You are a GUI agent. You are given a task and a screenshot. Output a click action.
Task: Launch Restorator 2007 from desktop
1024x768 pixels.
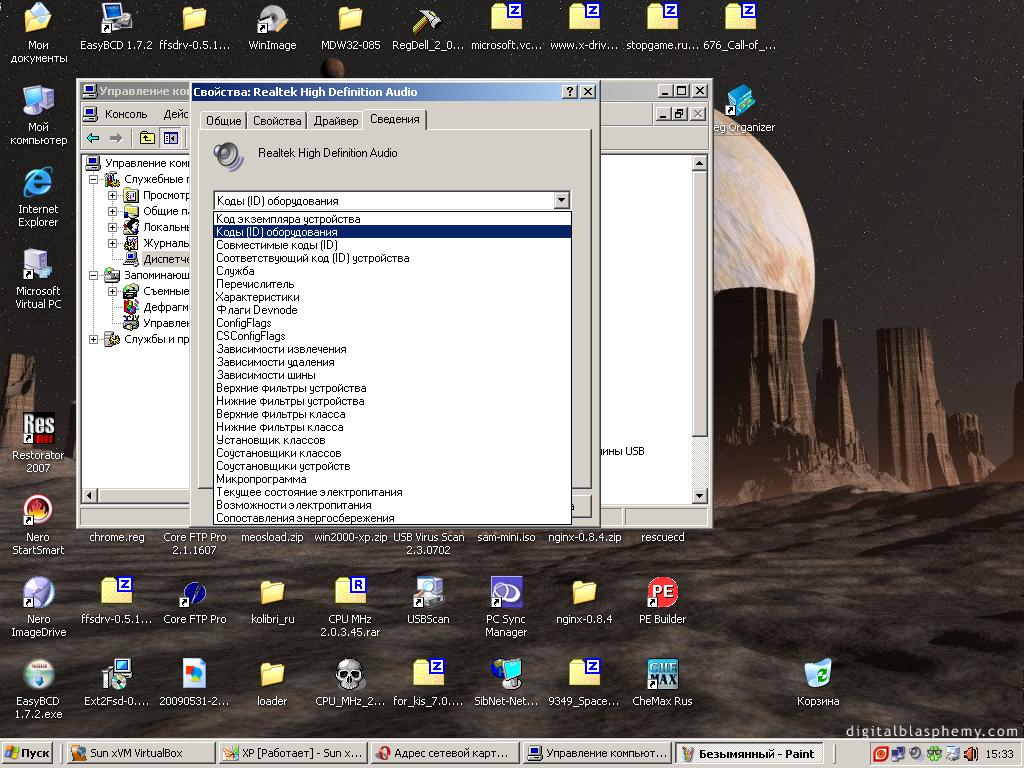(x=38, y=428)
